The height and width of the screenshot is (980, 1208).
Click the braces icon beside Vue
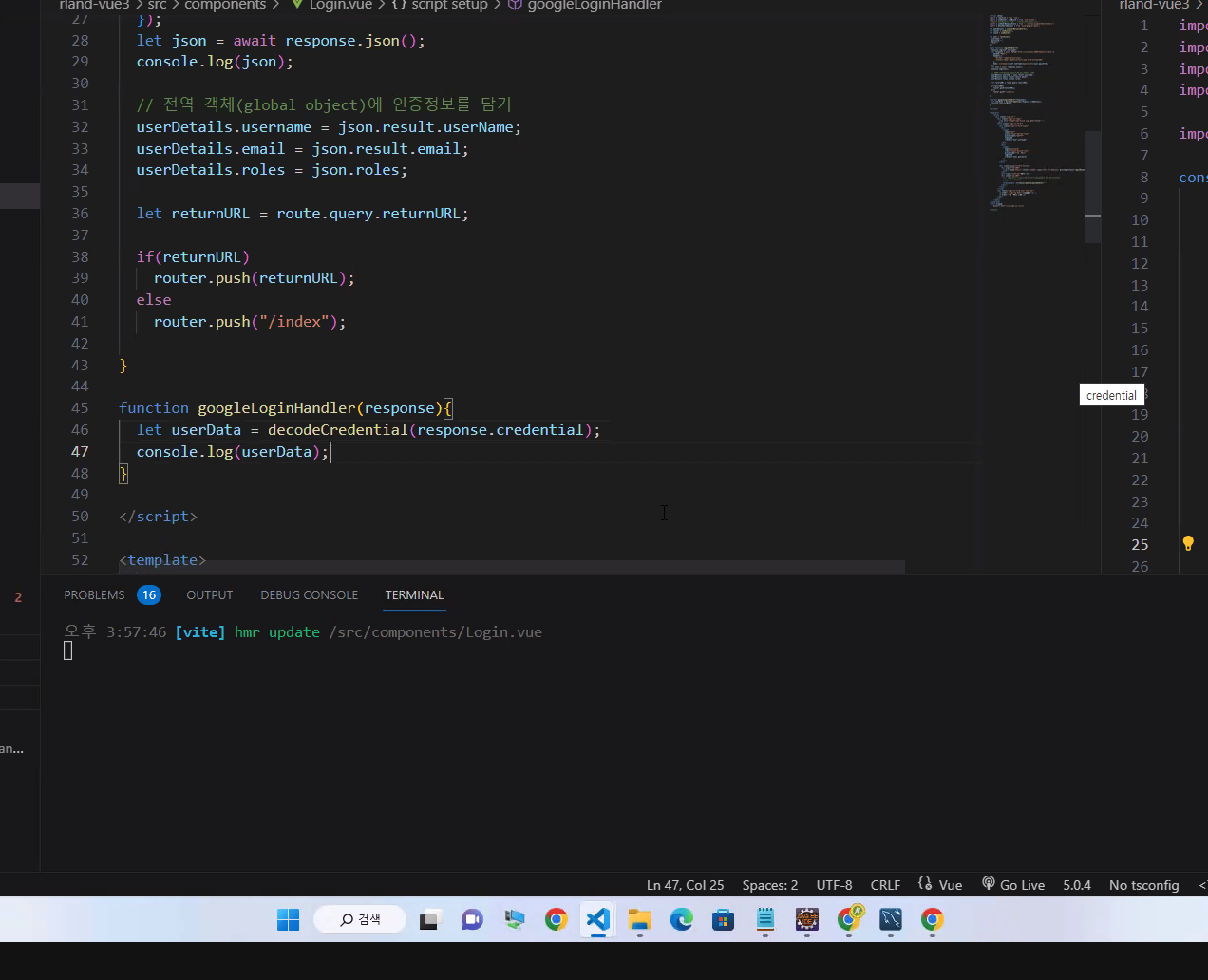925,883
